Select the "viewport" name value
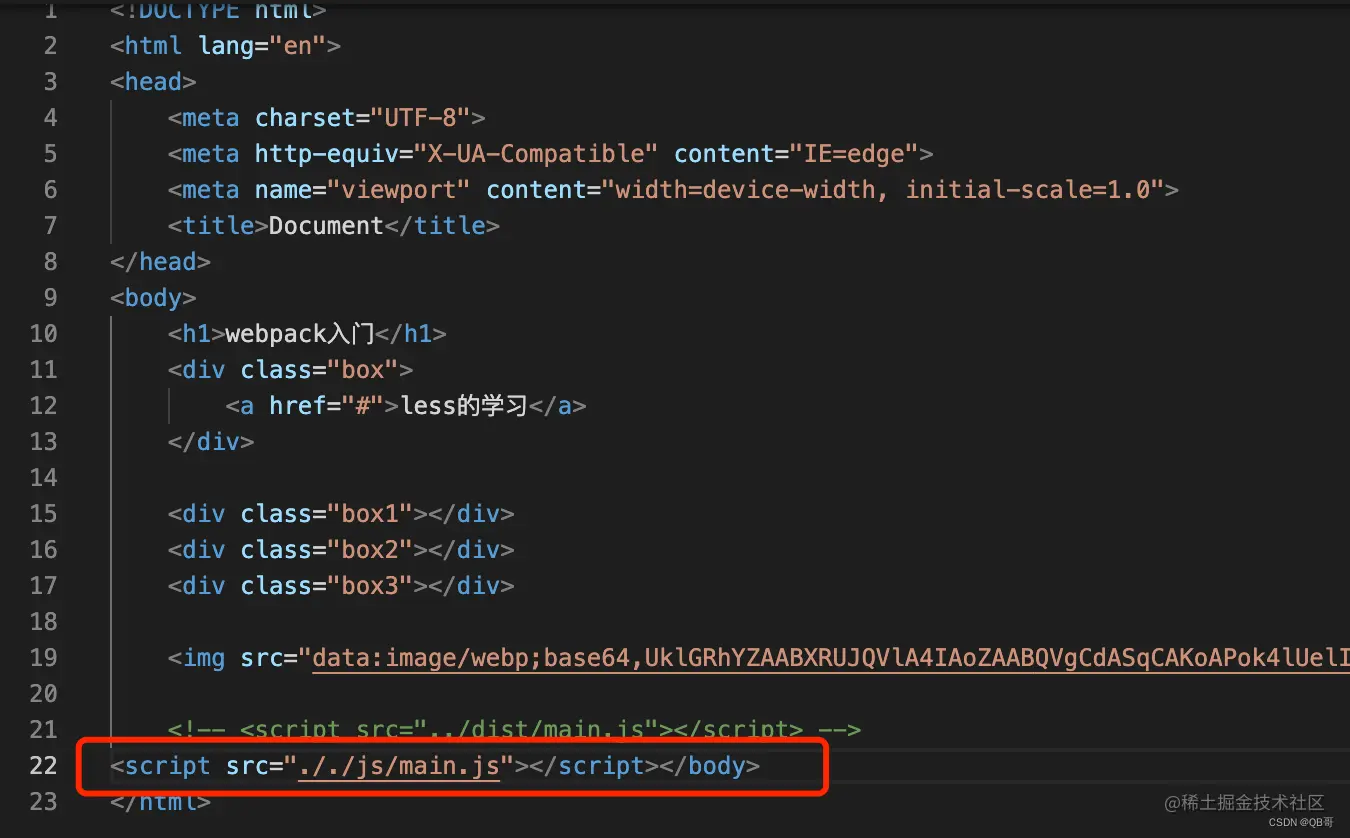Screen dimensions: 1350x838 pos(398,190)
